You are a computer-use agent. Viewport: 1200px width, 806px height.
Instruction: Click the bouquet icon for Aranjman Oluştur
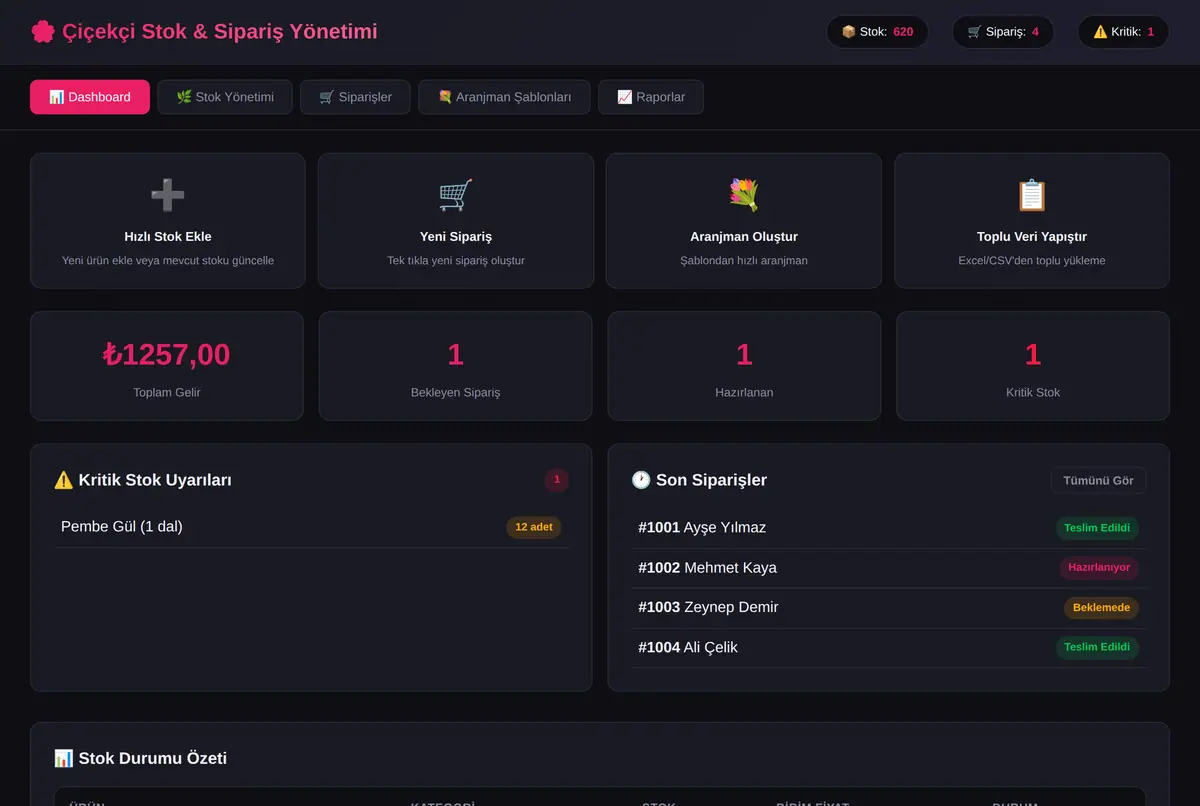click(x=744, y=195)
